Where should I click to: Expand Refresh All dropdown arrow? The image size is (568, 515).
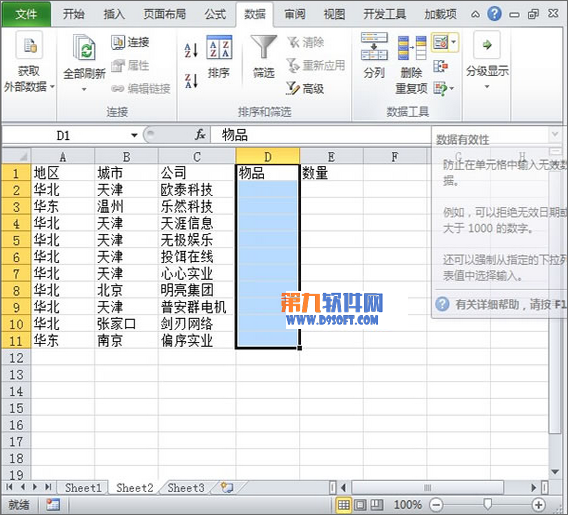(84, 89)
